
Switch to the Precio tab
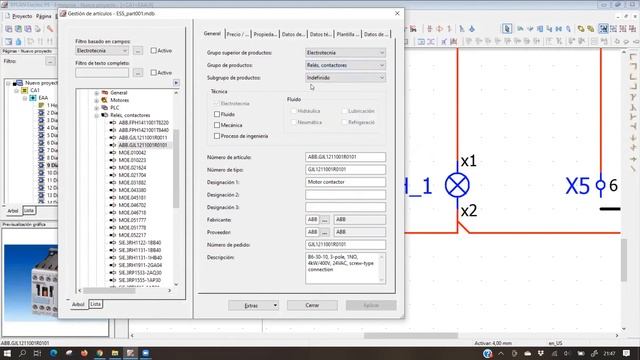click(x=238, y=34)
